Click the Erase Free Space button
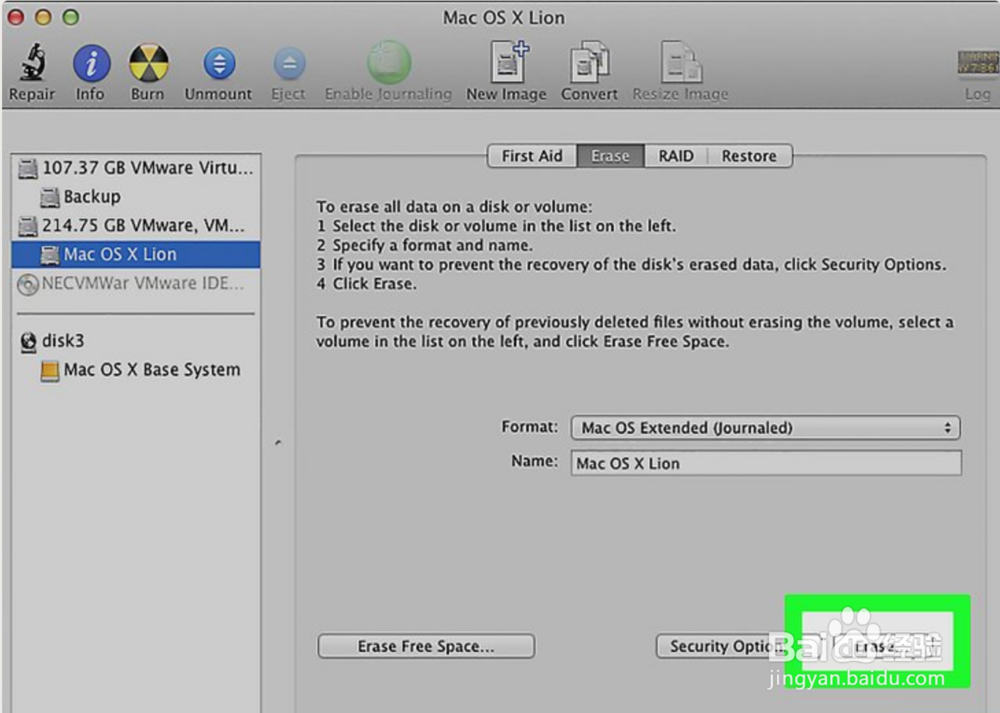This screenshot has width=1000, height=713. coord(426,646)
